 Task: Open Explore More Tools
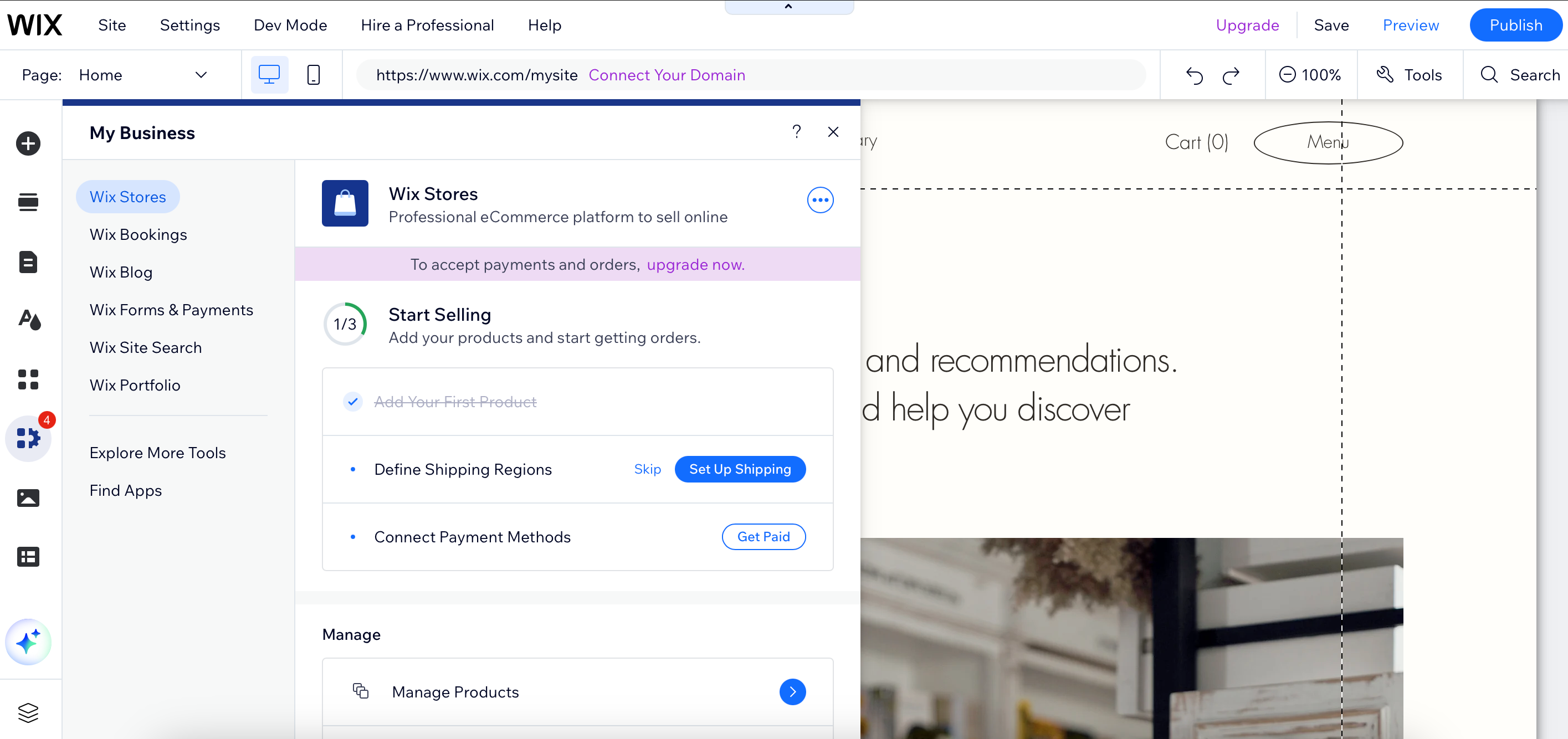[158, 453]
